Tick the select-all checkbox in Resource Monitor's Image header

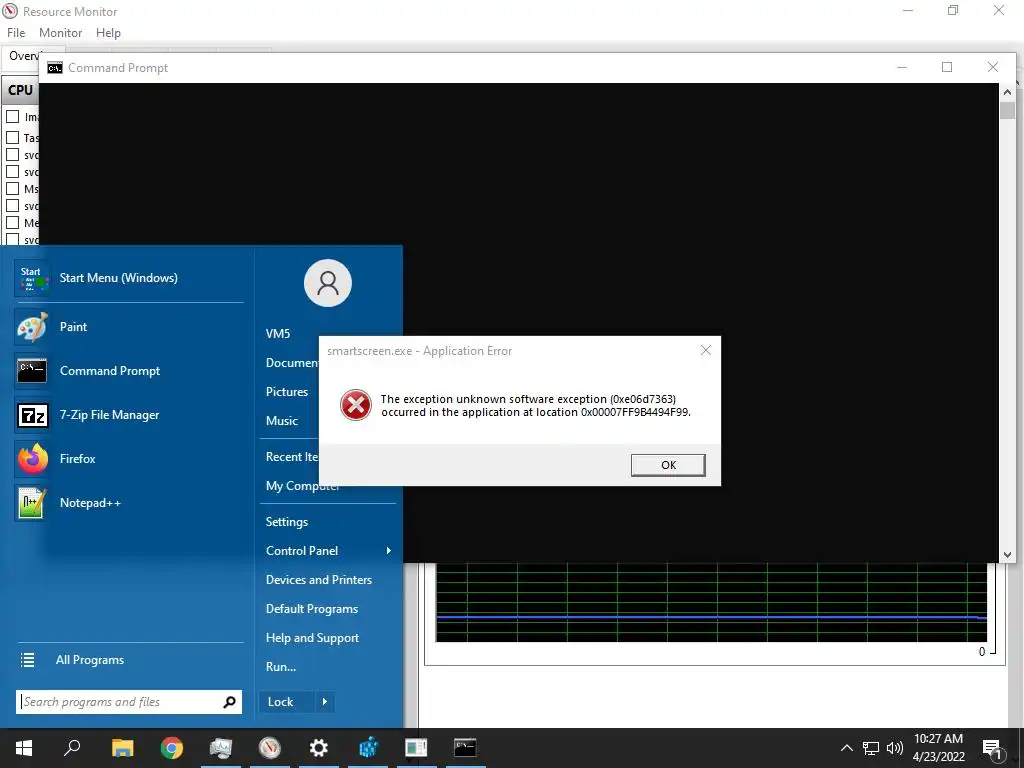[x=12, y=117]
